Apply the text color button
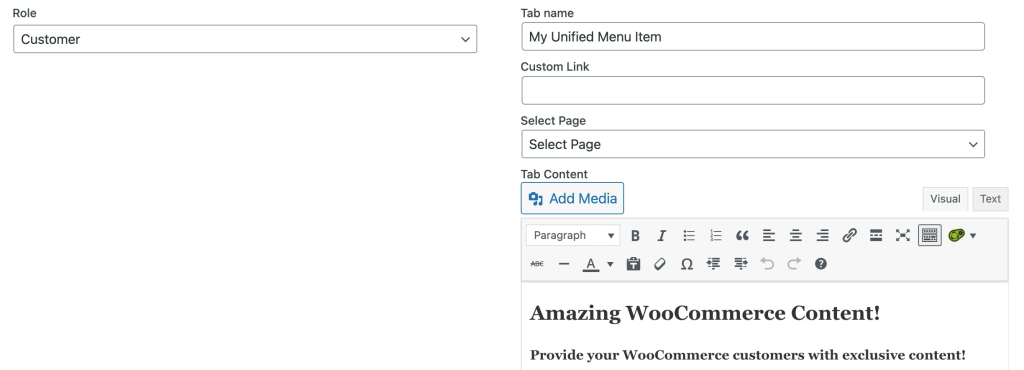 click(x=590, y=264)
